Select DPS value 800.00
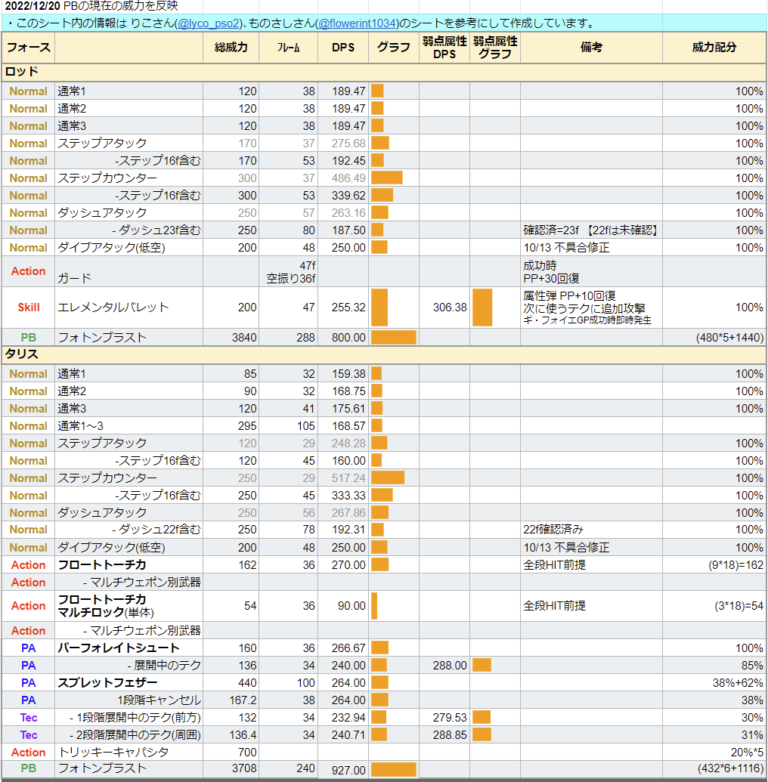The height and width of the screenshot is (782, 768). pyautogui.click(x=343, y=338)
